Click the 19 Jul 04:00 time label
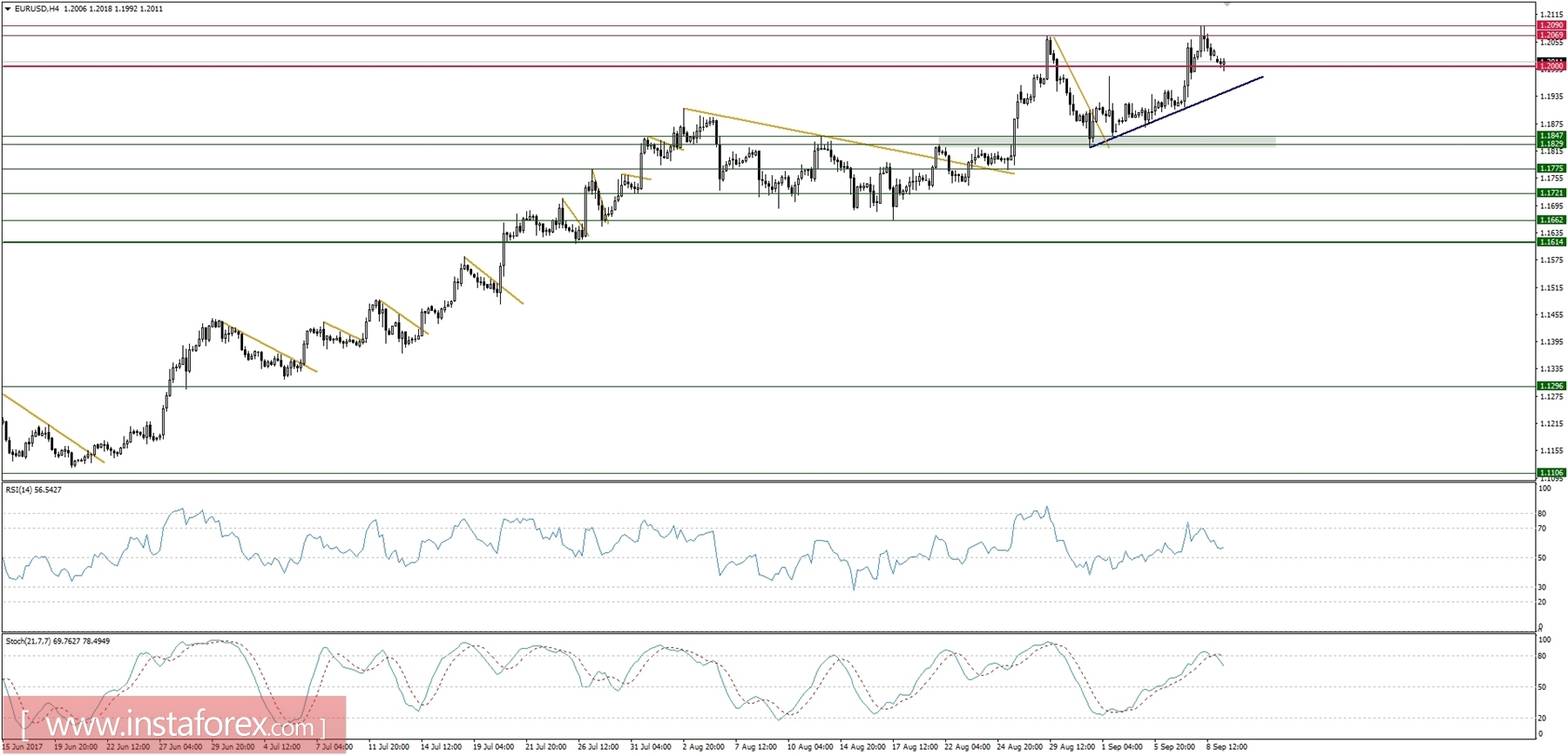This screenshot has width=1568, height=756. click(494, 746)
